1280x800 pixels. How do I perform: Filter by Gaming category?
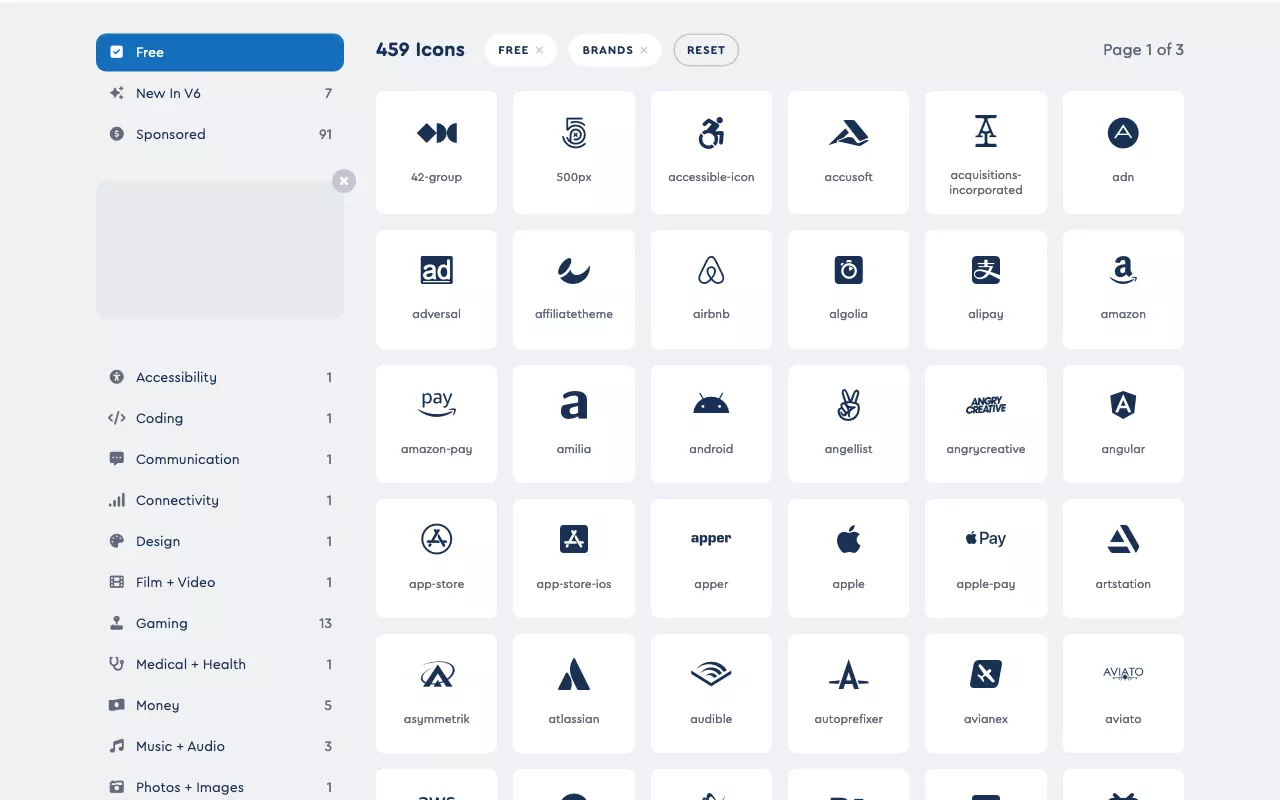click(220, 623)
